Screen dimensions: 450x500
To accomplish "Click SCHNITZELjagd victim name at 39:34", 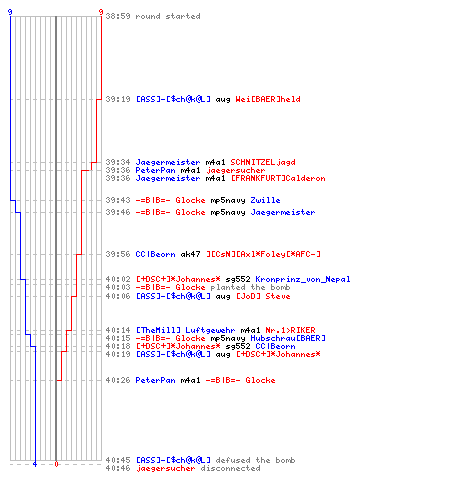I will pos(263,162).
